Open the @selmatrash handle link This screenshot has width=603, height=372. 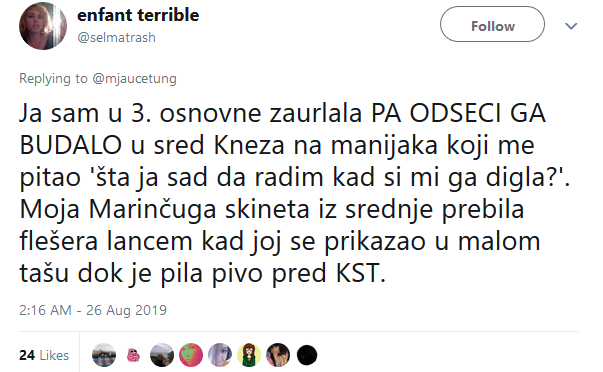click(117, 38)
